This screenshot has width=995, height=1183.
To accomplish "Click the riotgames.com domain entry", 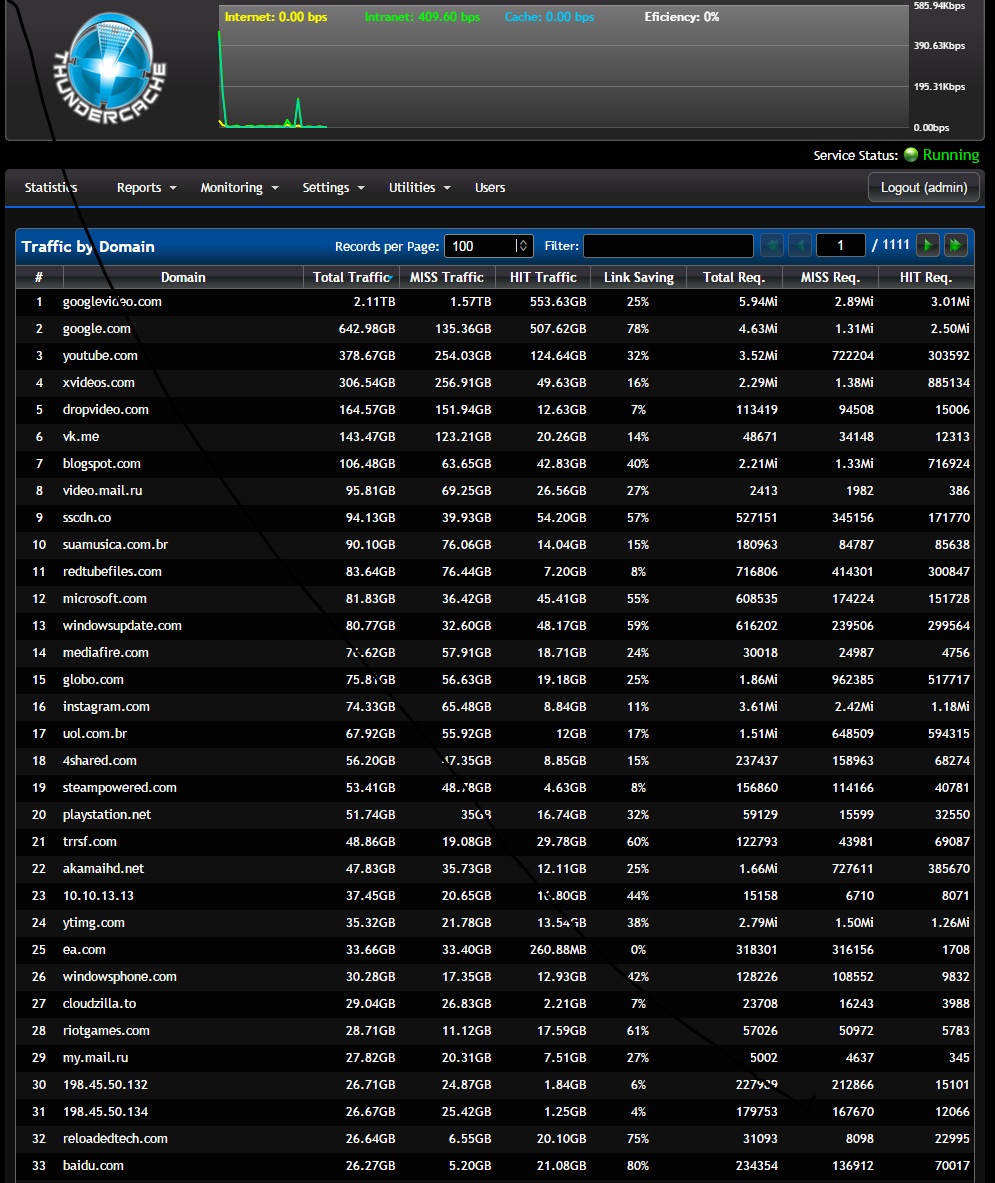I will [106, 1031].
